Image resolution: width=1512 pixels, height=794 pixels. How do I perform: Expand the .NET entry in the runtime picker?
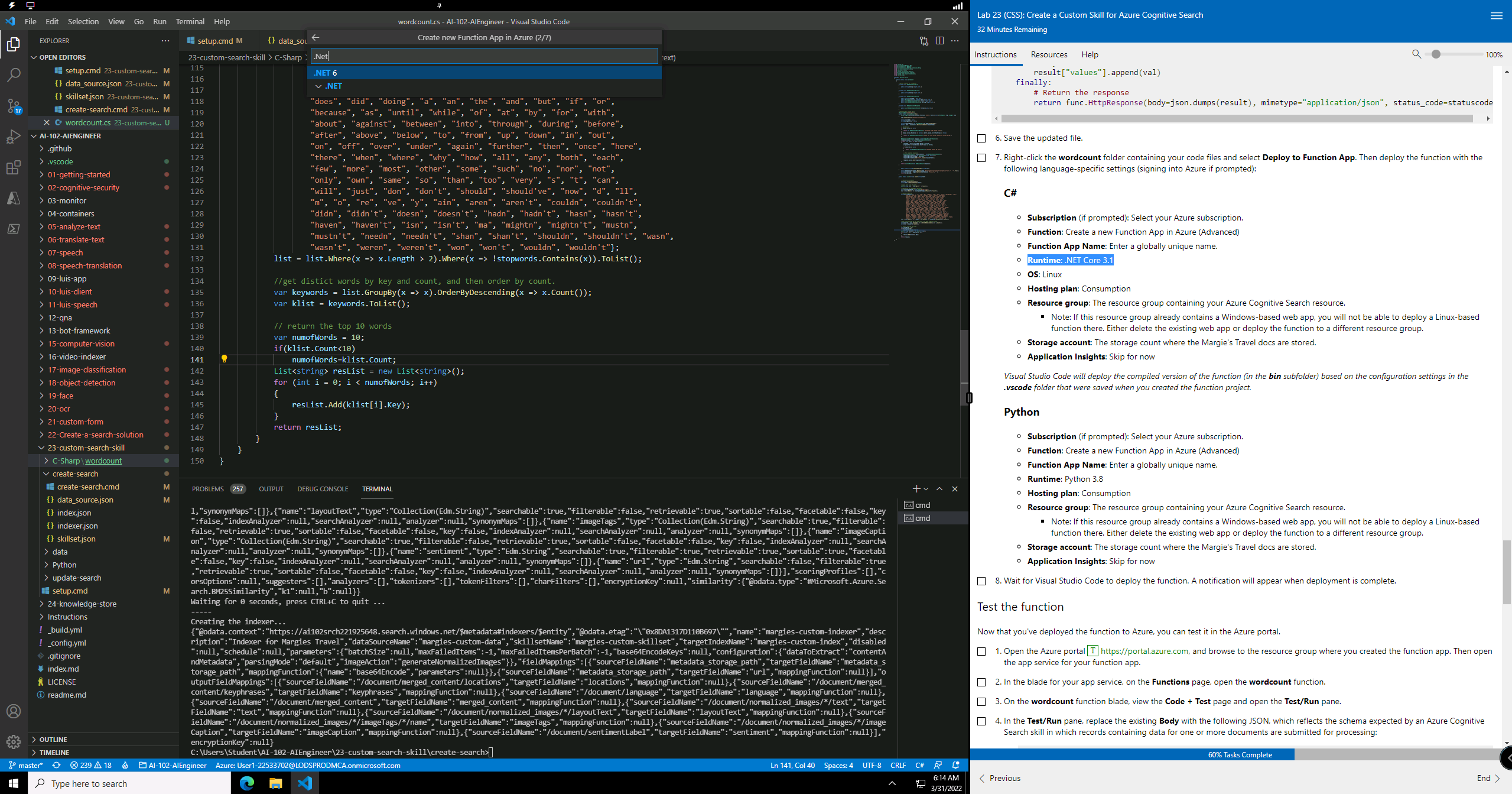coord(318,86)
